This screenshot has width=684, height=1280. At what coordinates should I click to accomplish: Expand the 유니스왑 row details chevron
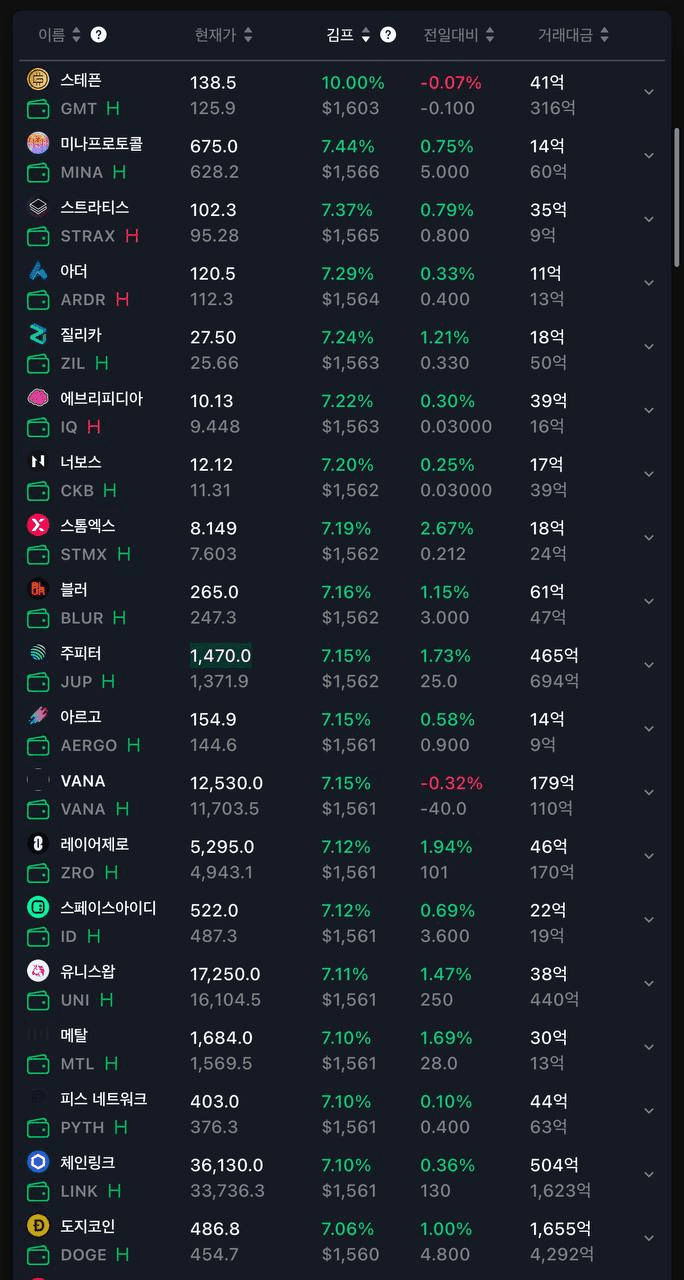649,983
